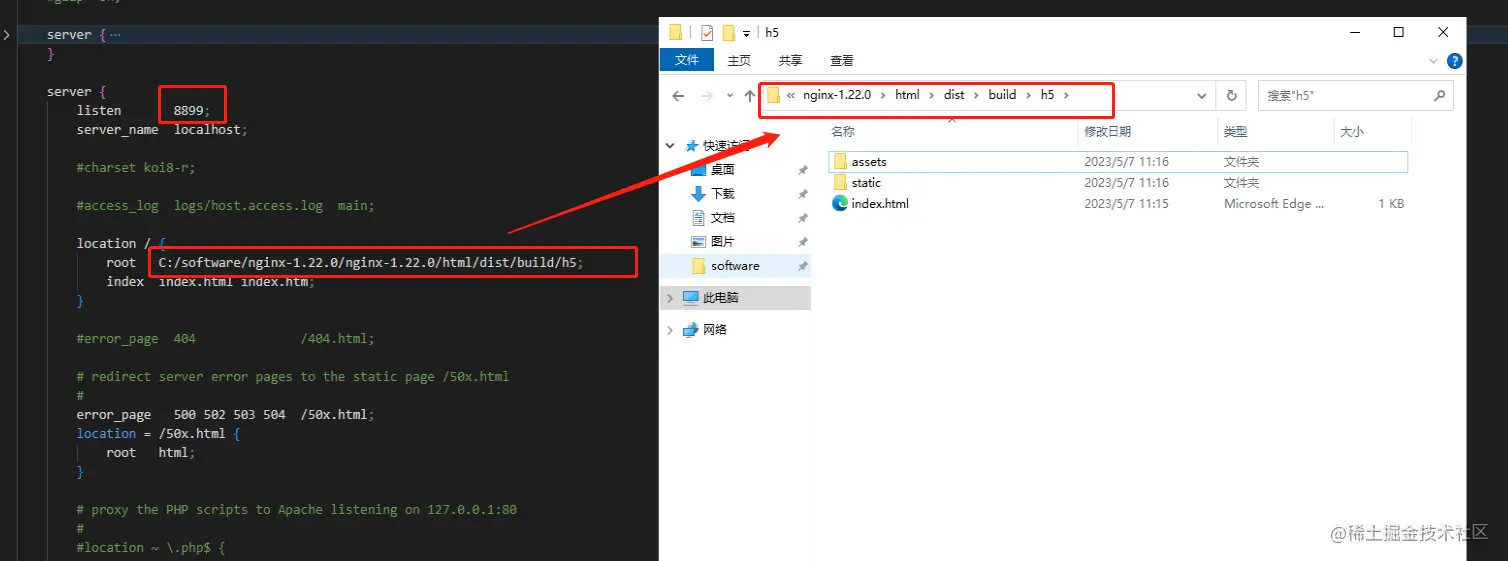Click the #charset koi8-r comment line

pos(135,168)
